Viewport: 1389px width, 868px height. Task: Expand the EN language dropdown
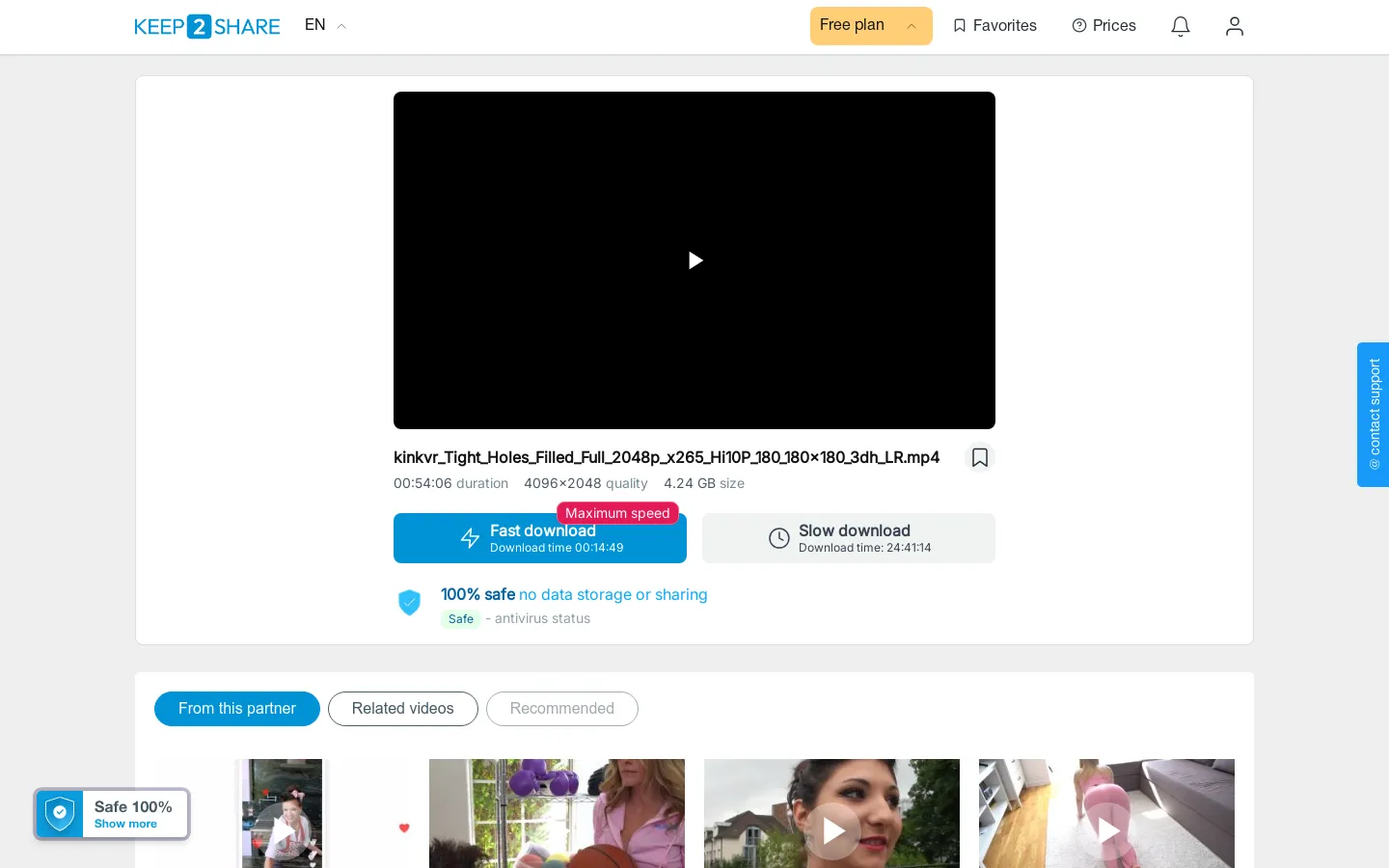325,25
